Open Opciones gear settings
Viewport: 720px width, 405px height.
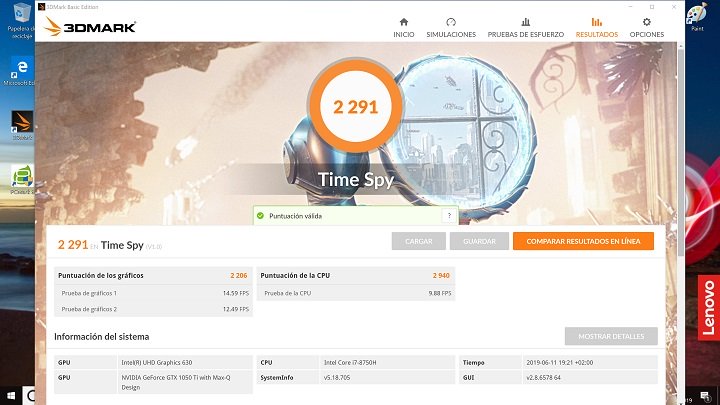point(647,27)
